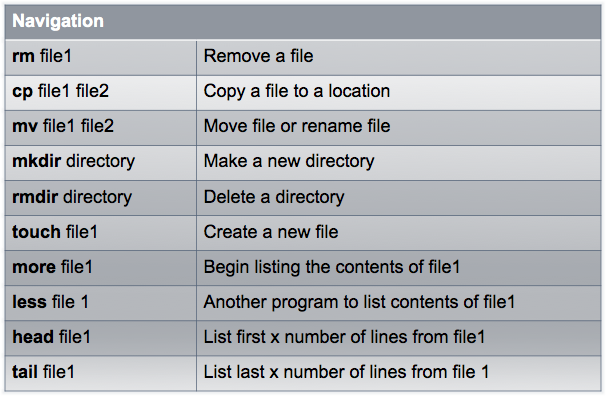Image resolution: width=606 pixels, height=396 pixels.
Task: Click 'Create a new file' description
Action: pos(271,232)
